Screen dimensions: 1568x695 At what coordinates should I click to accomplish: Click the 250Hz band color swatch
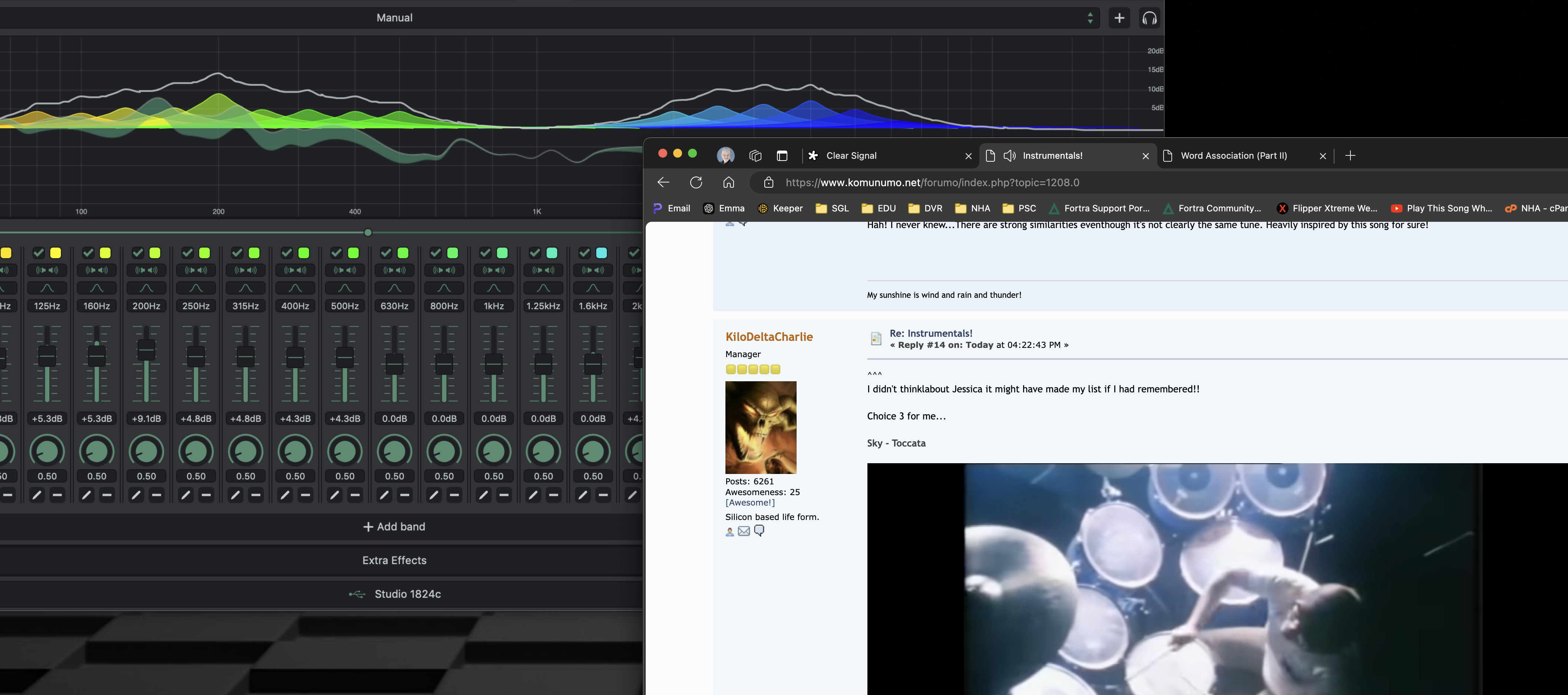pos(205,253)
